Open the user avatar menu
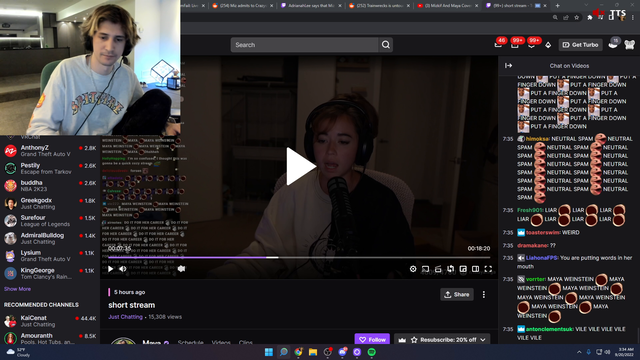The height and width of the screenshot is (360, 640). pos(629,44)
